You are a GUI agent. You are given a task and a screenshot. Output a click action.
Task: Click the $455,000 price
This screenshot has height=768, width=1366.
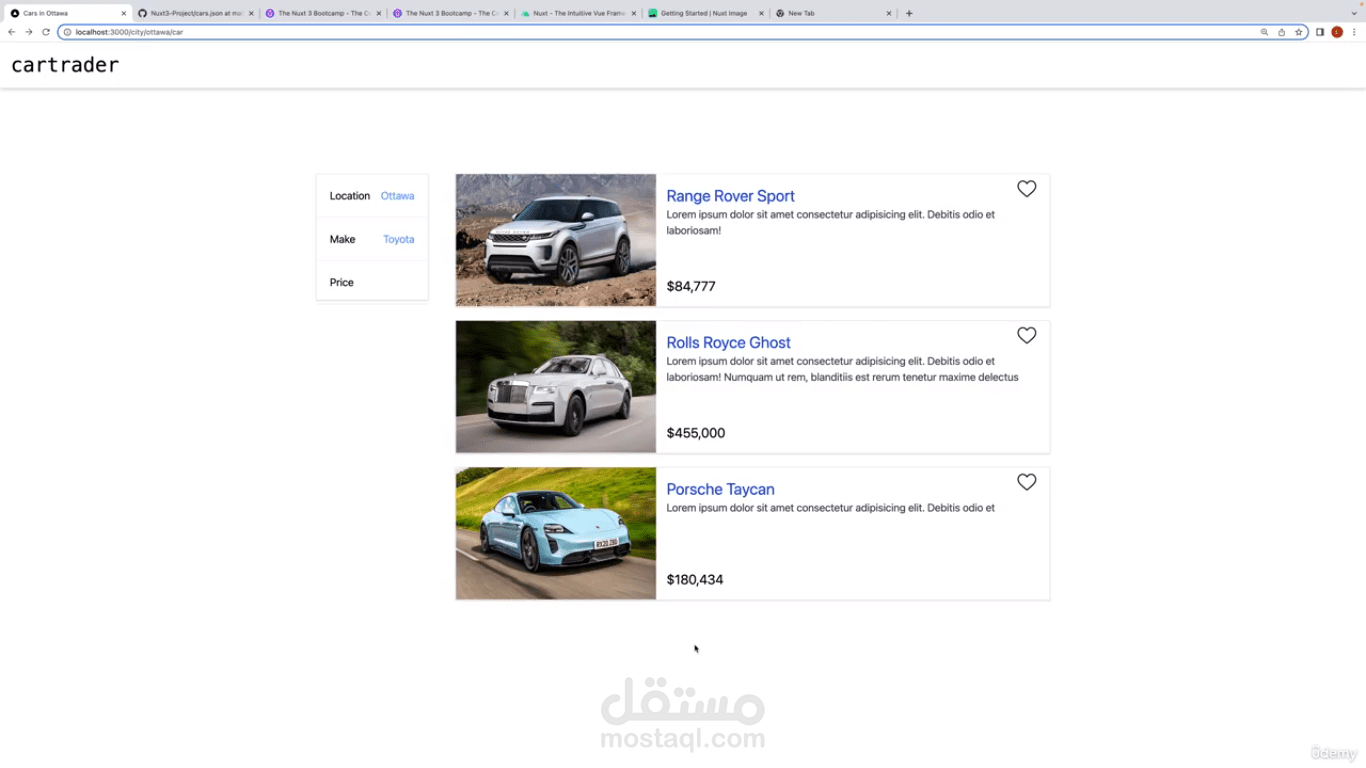[696, 433]
